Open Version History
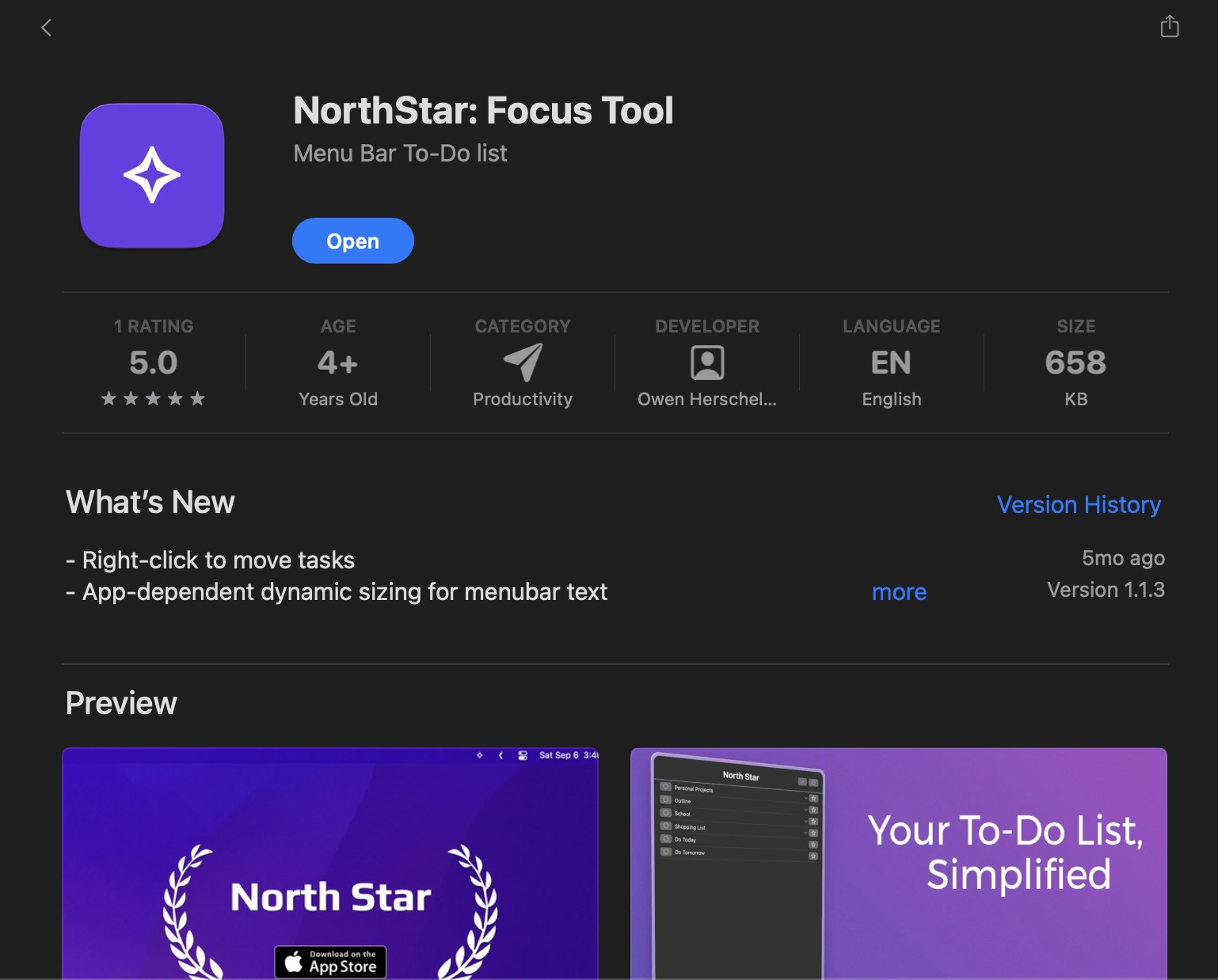Screen dimensions: 1218x980 [x=1079, y=504]
